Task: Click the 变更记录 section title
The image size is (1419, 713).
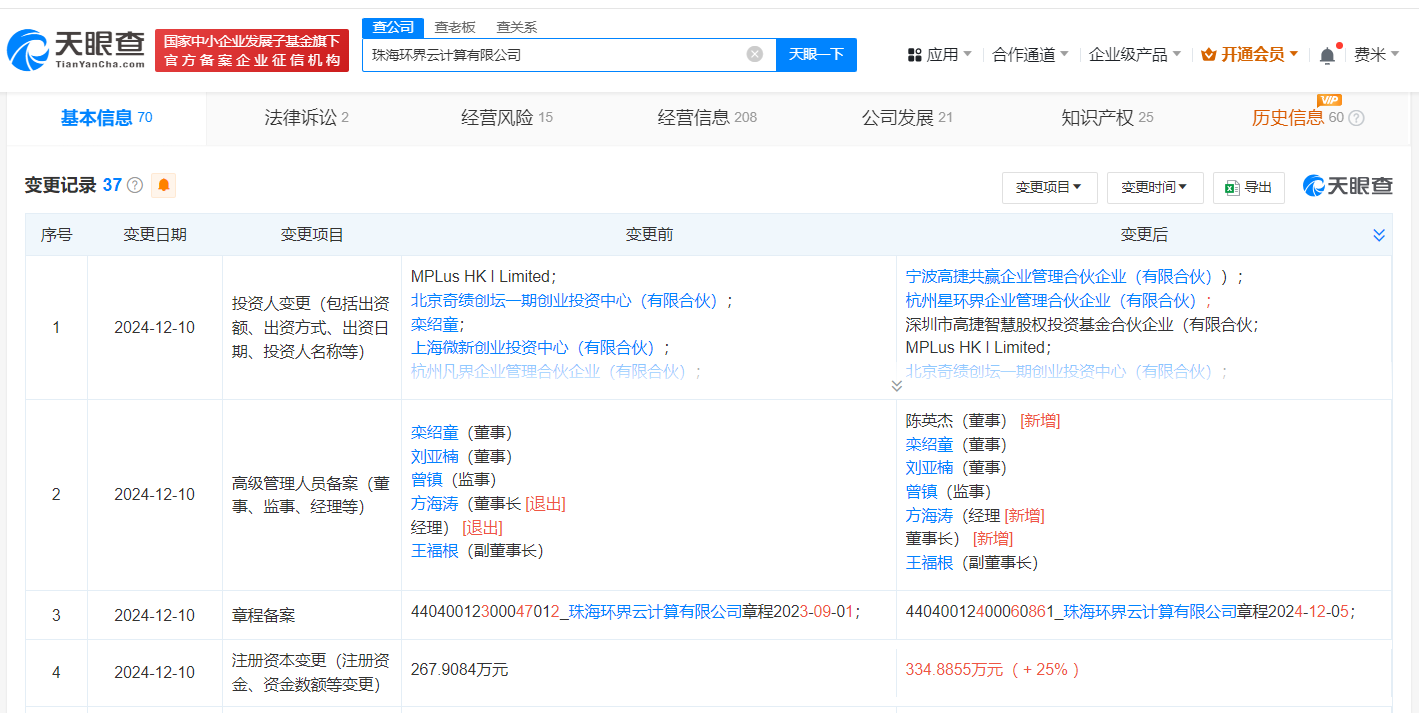Action: coord(60,185)
